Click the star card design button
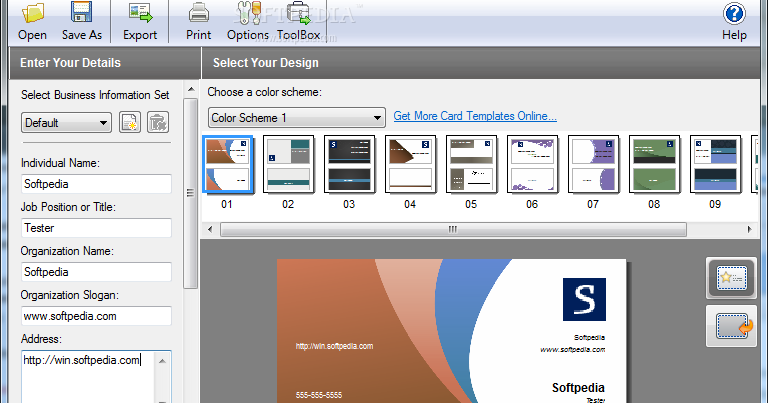 731,278
